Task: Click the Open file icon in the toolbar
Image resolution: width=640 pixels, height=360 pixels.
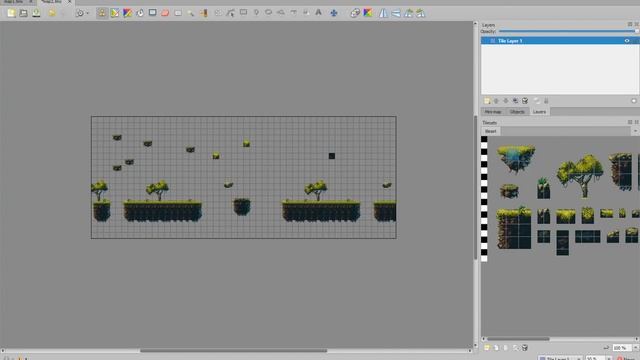Action: pos(24,13)
